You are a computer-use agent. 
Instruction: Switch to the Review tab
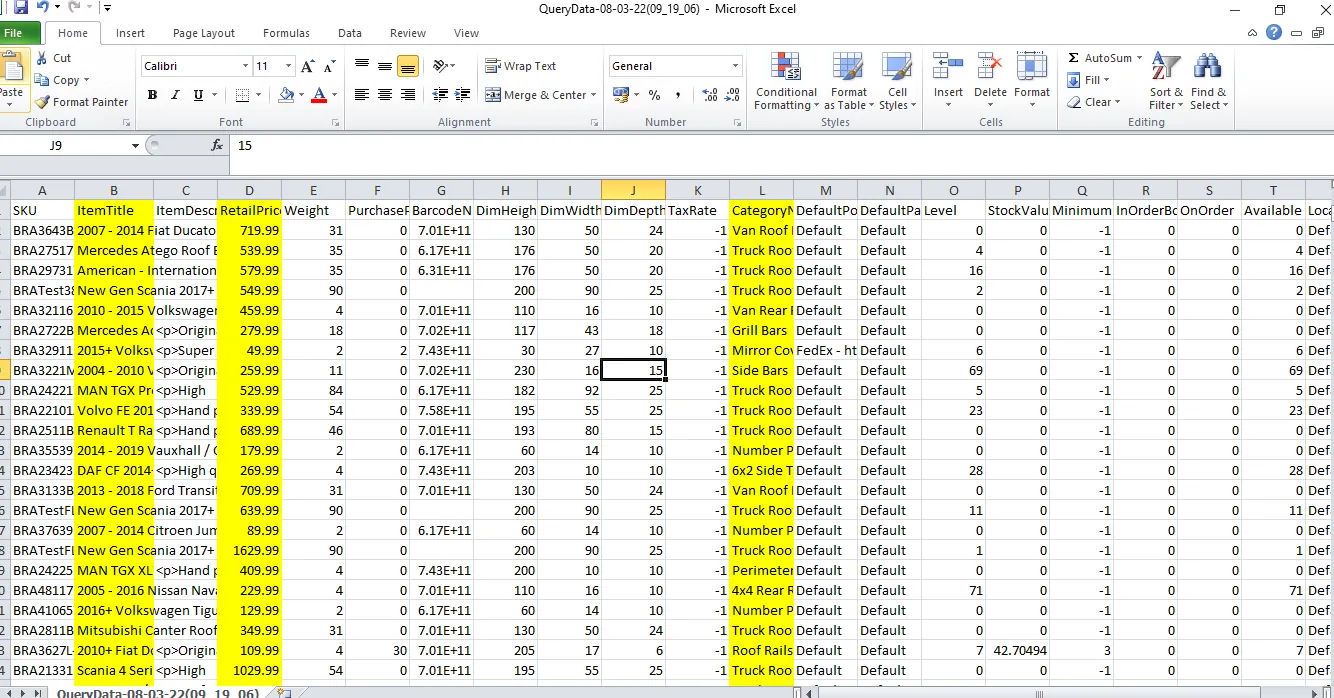pos(408,33)
